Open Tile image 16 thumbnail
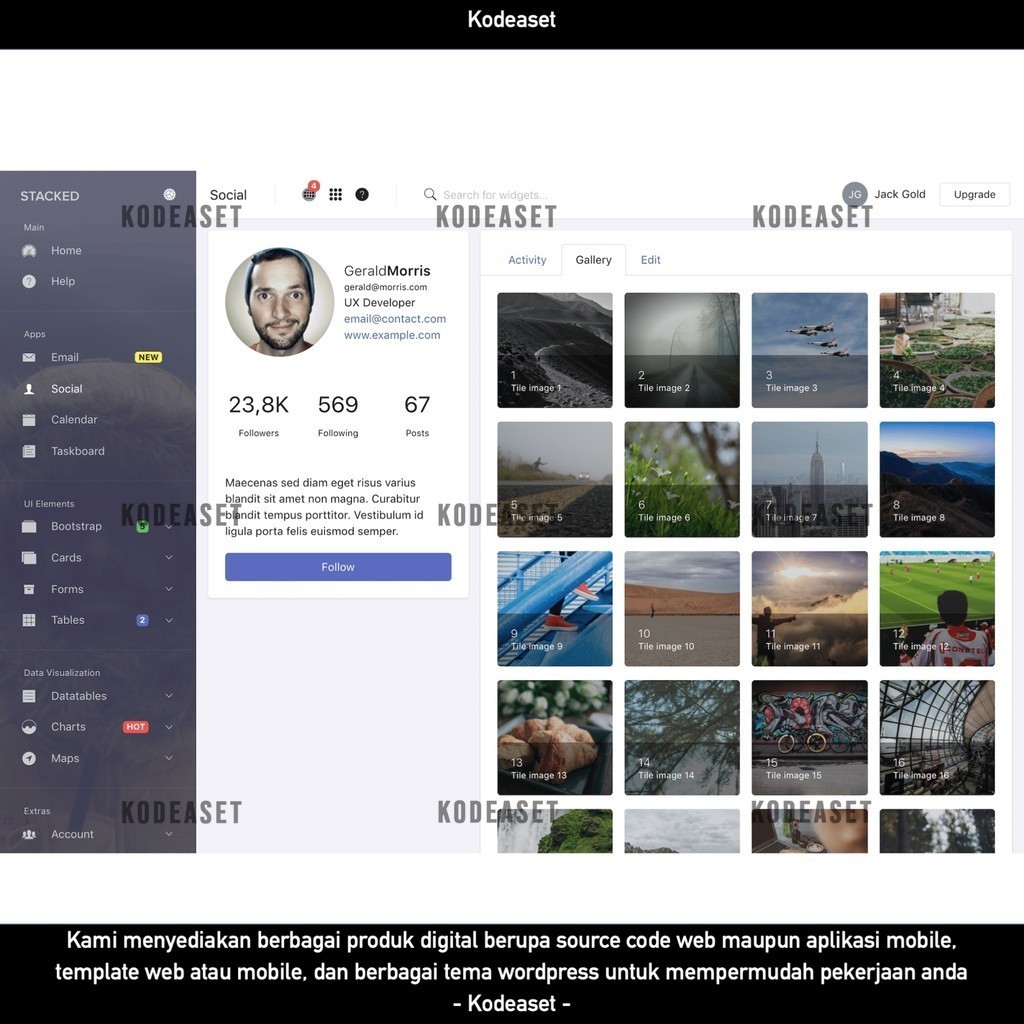Viewport: 1024px width, 1024px height. 937,738
